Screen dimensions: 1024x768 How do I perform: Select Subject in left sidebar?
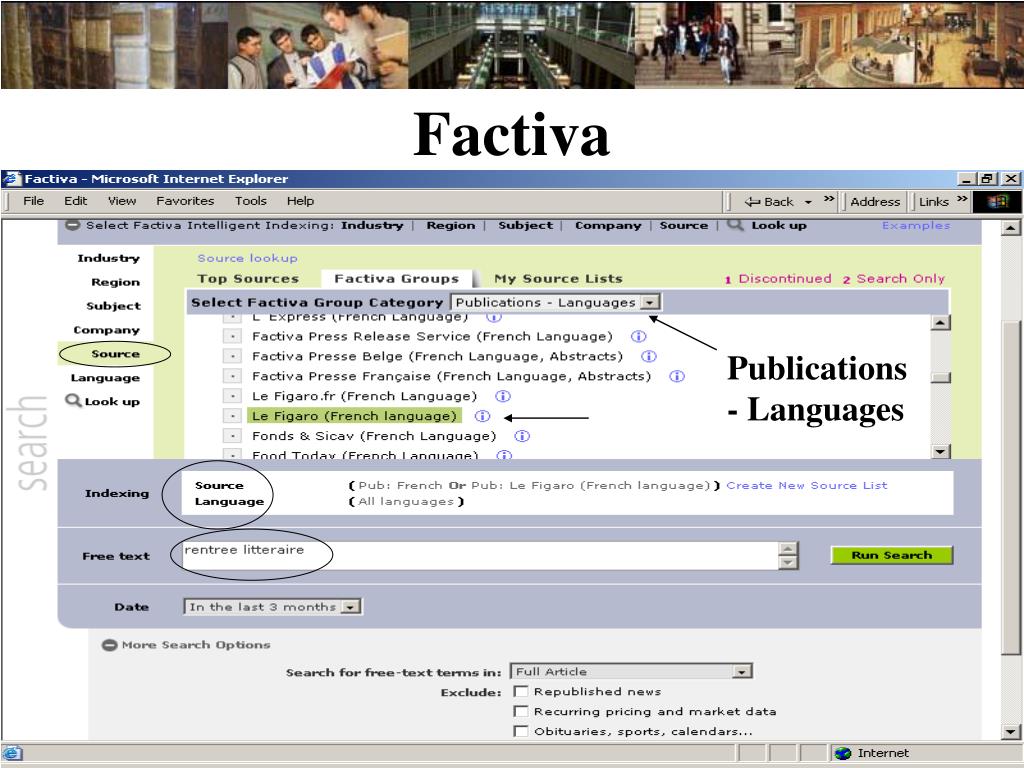[114, 306]
